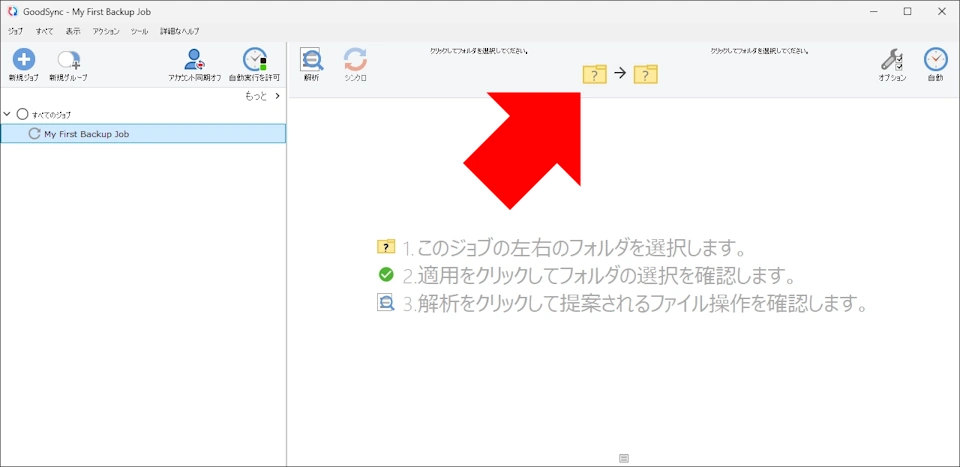Expand もっと more toolbar chevron

(277, 96)
